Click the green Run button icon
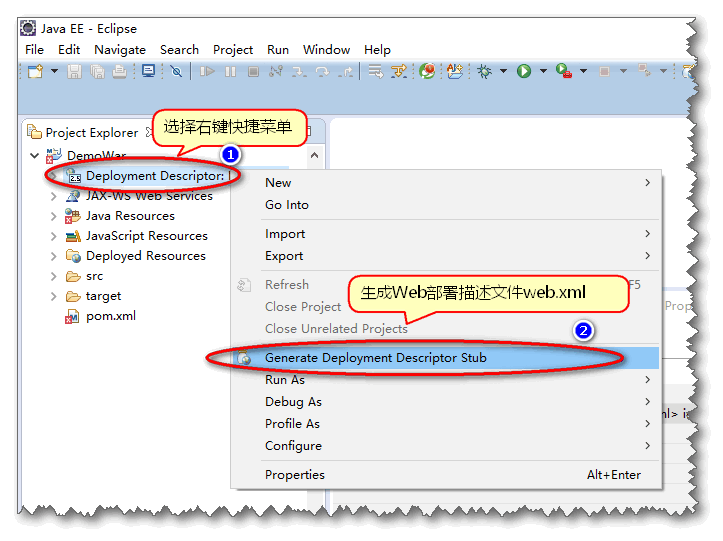This screenshot has width=723, height=541. [x=524, y=71]
